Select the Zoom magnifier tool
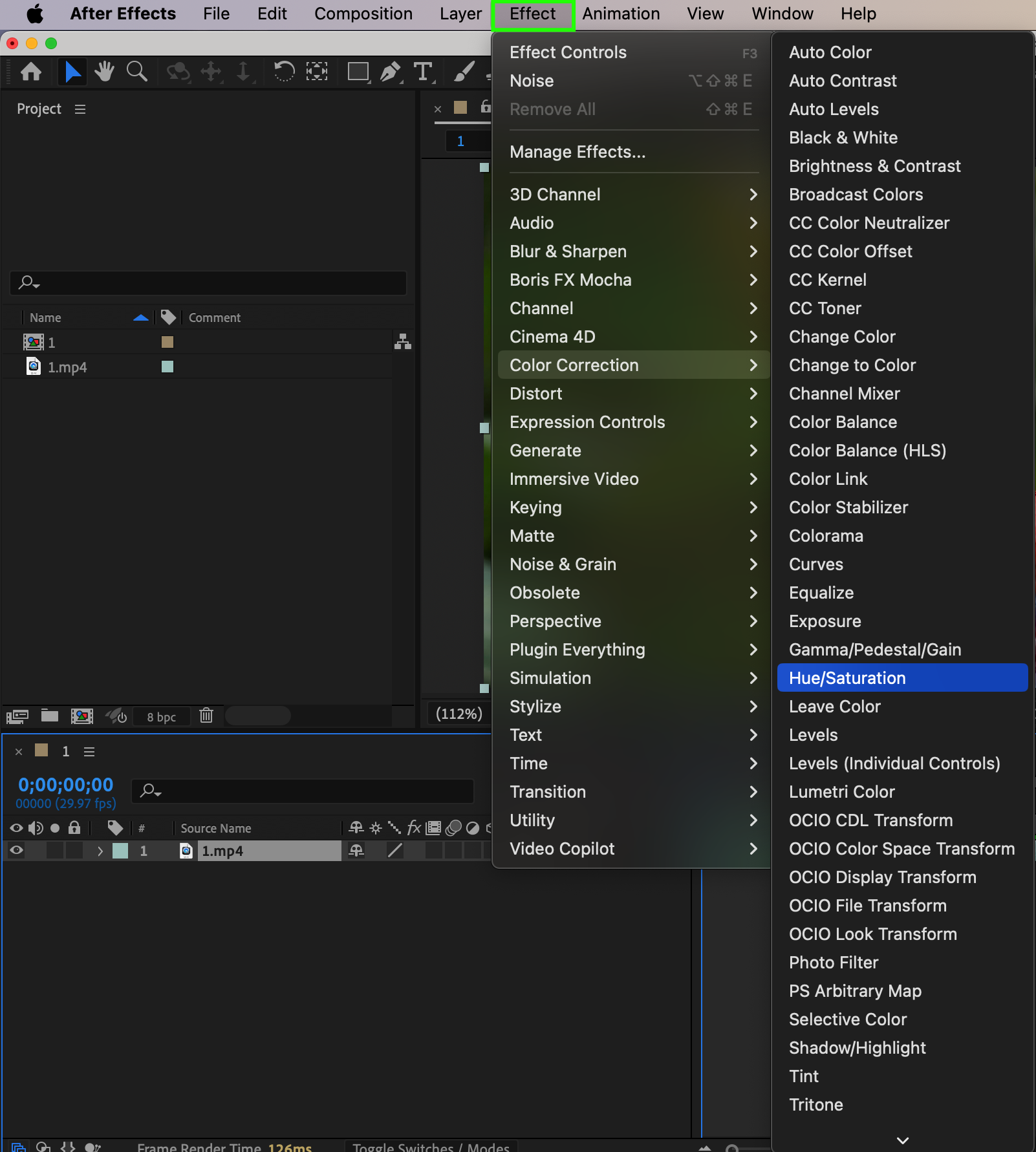Image resolution: width=1036 pixels, height=1152 pixels. pos(136,71)
